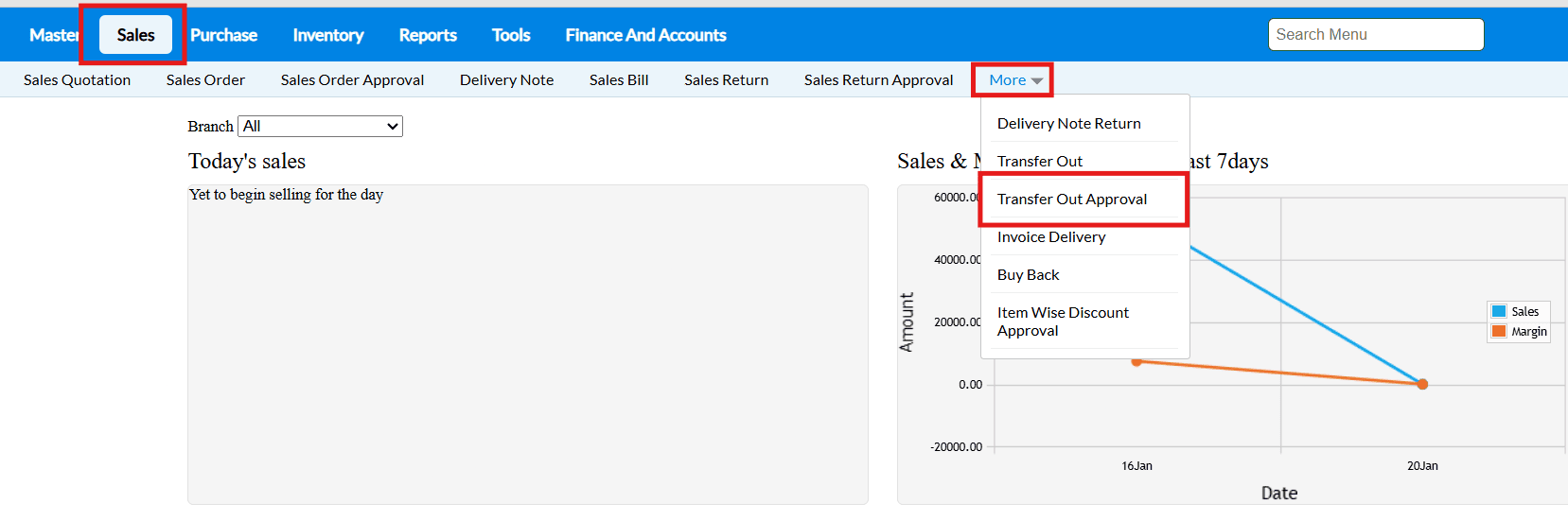Click the Search Menu input field
The height and width of the screenshot is (521, 1568).
[x=1375, y=35]
